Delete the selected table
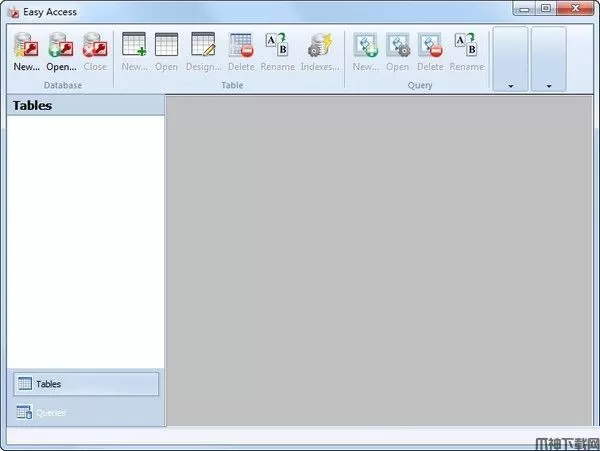 (x=241, y=52)
